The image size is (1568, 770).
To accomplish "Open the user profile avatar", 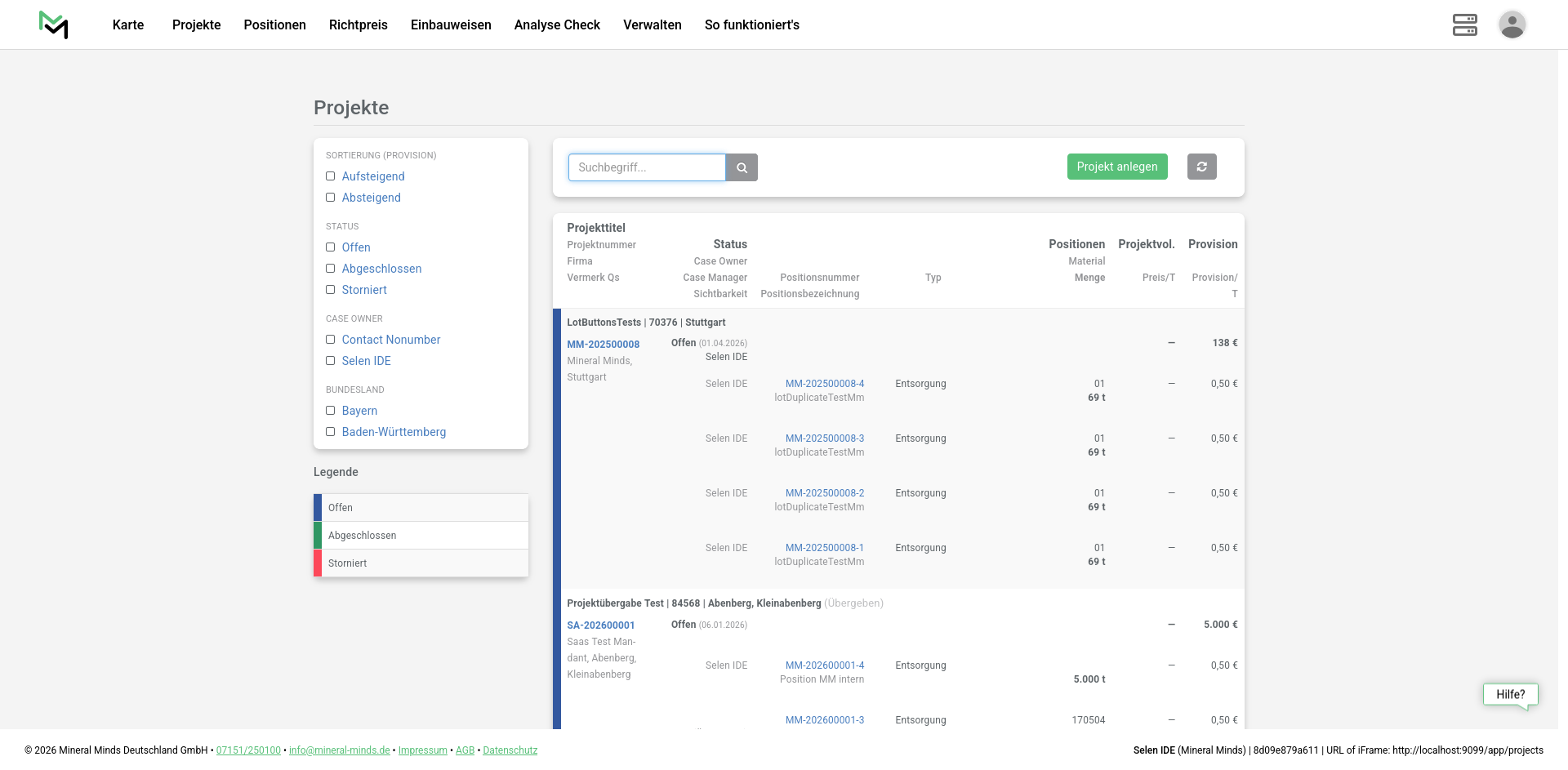I will (1512, 24).
